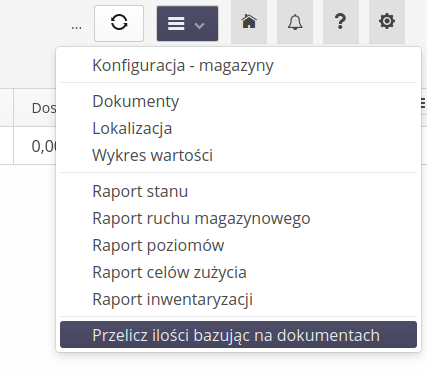The height and width of the screenshot is (379, 427).
Task: Open Wykres wartości menu item
Action: click(238, 155)
